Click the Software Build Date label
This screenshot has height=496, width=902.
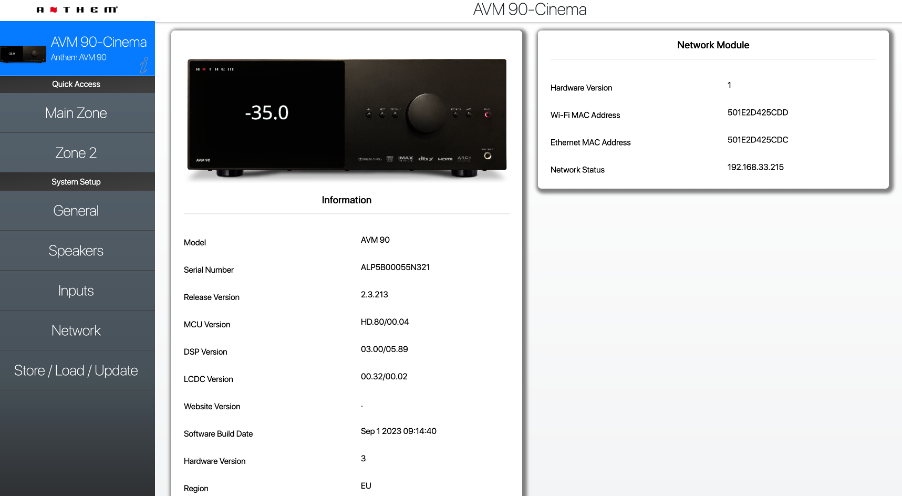click(218, 434)
